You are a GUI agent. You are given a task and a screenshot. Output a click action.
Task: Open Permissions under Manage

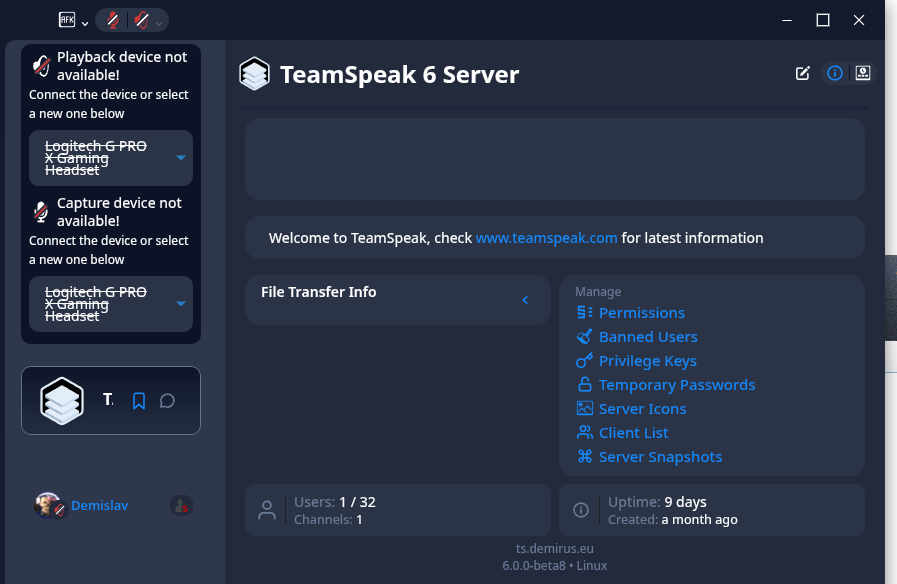coord(641,313)
